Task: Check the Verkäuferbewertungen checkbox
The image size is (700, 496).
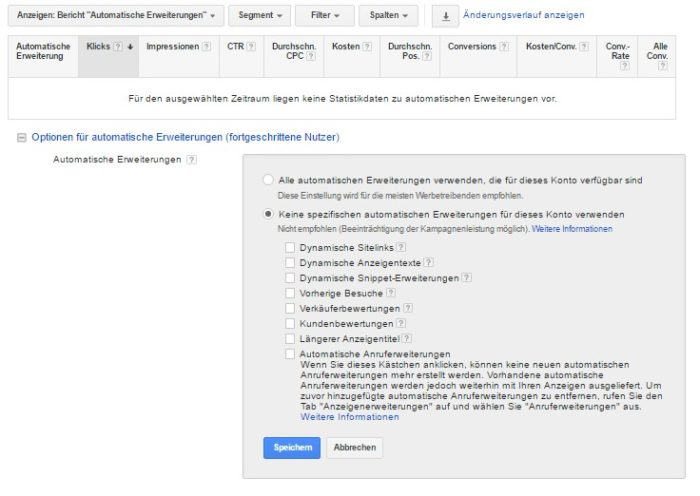Action: pos(290,308)
